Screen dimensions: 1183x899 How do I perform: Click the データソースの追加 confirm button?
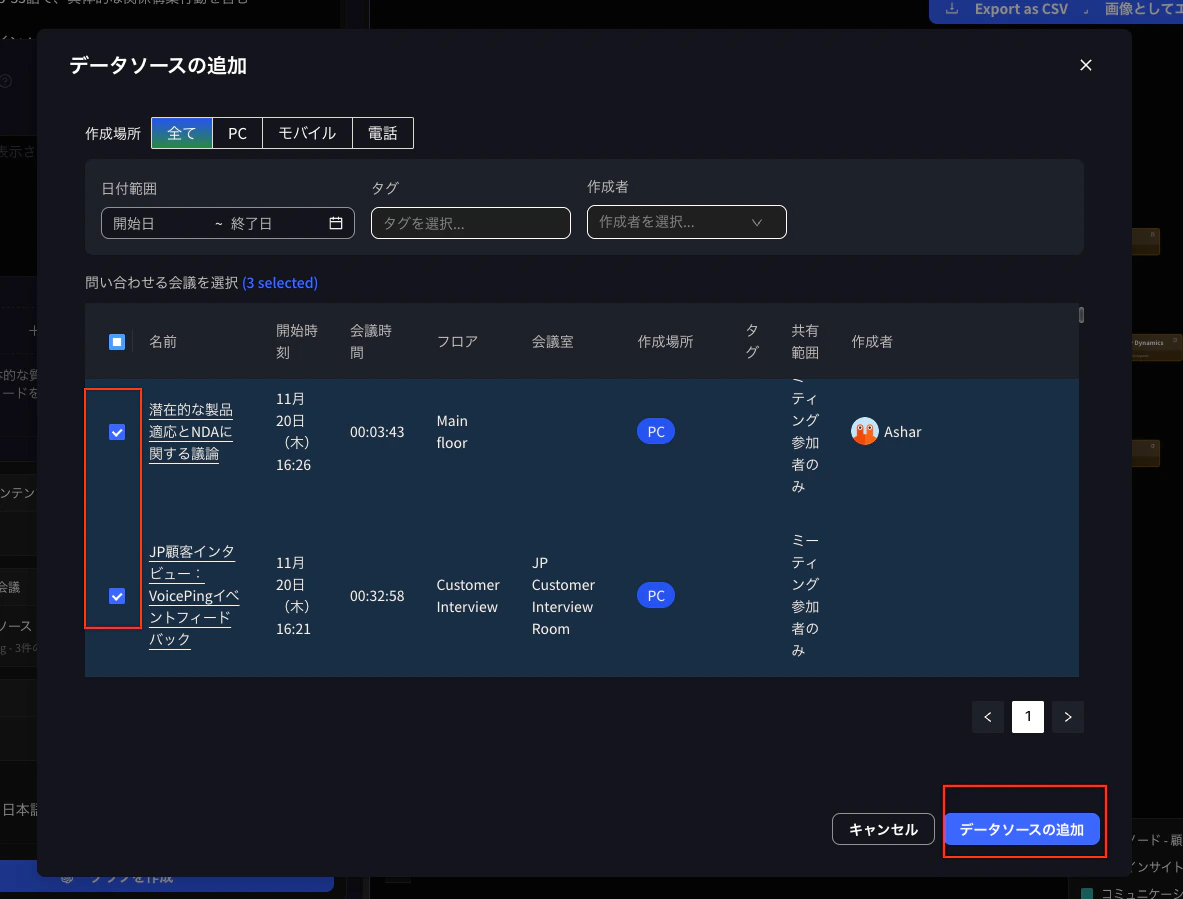(1023, 829)
